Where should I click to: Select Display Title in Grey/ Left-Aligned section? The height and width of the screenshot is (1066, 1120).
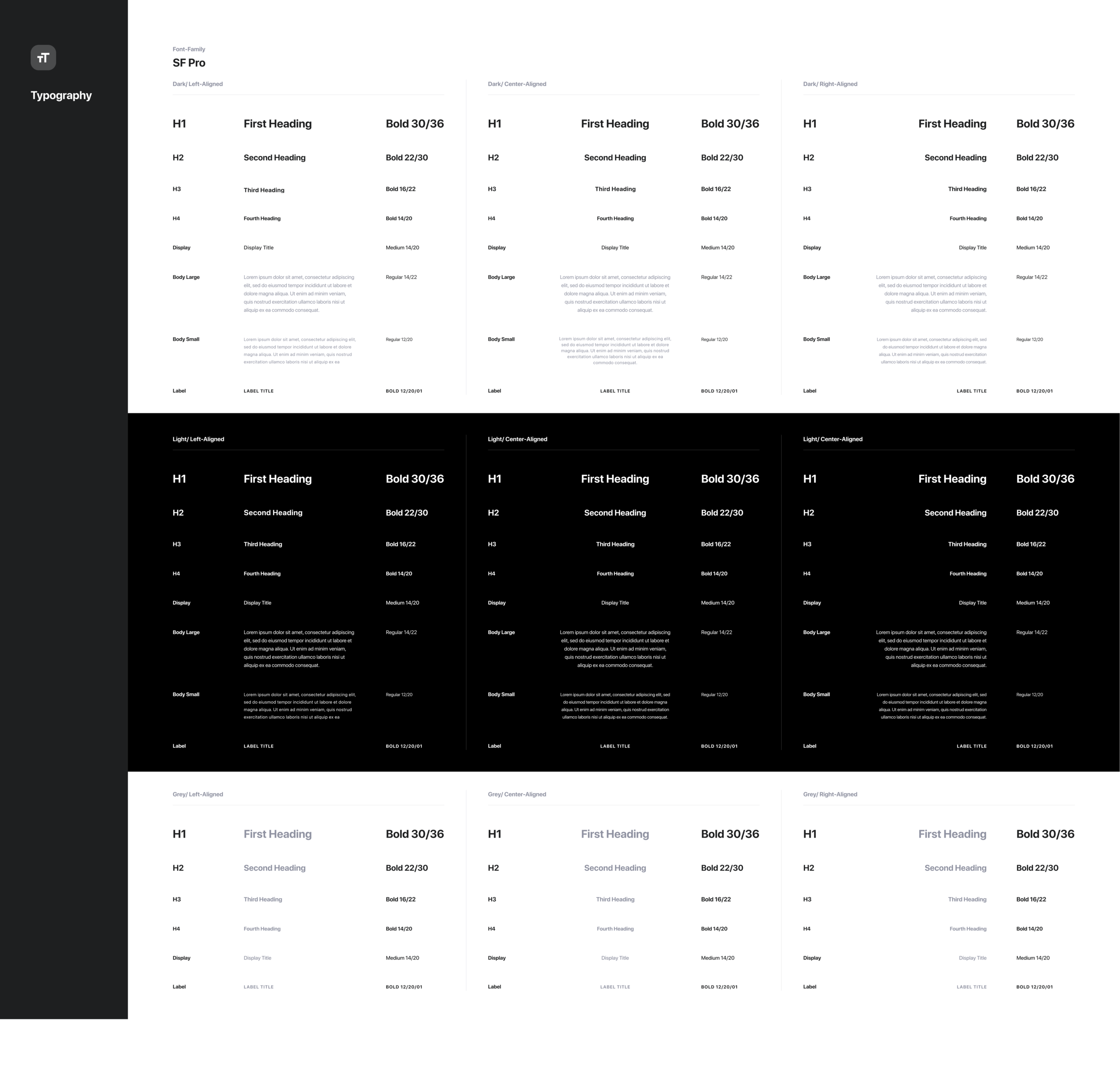tap(258, 958)
